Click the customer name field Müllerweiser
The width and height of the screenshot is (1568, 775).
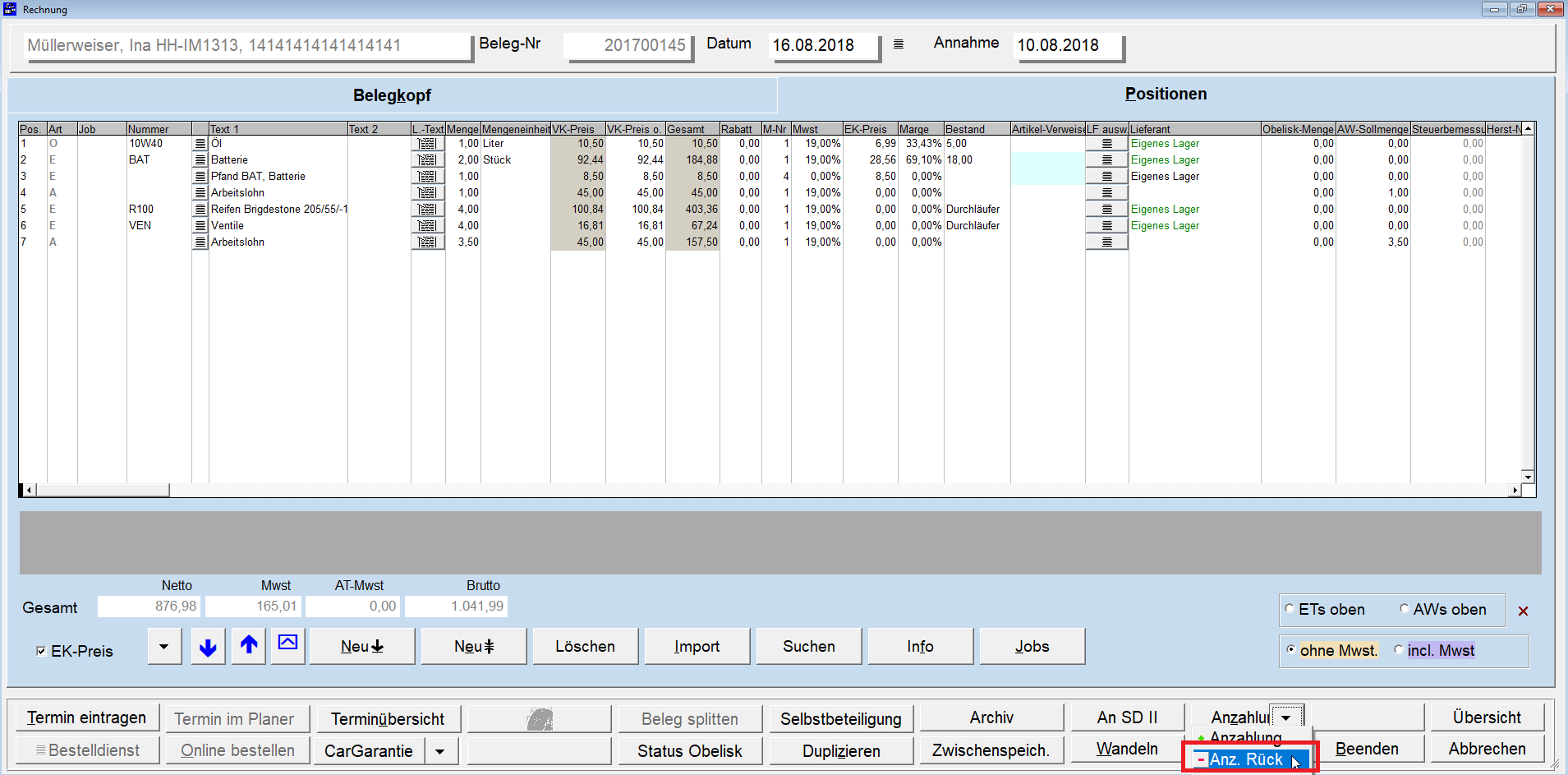(248, 45)
